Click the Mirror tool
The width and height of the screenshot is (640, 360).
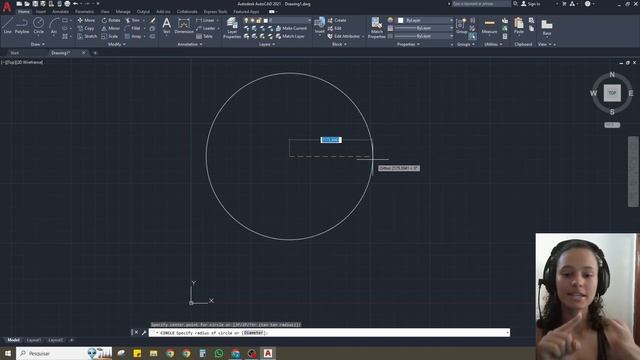pos(111,28)
